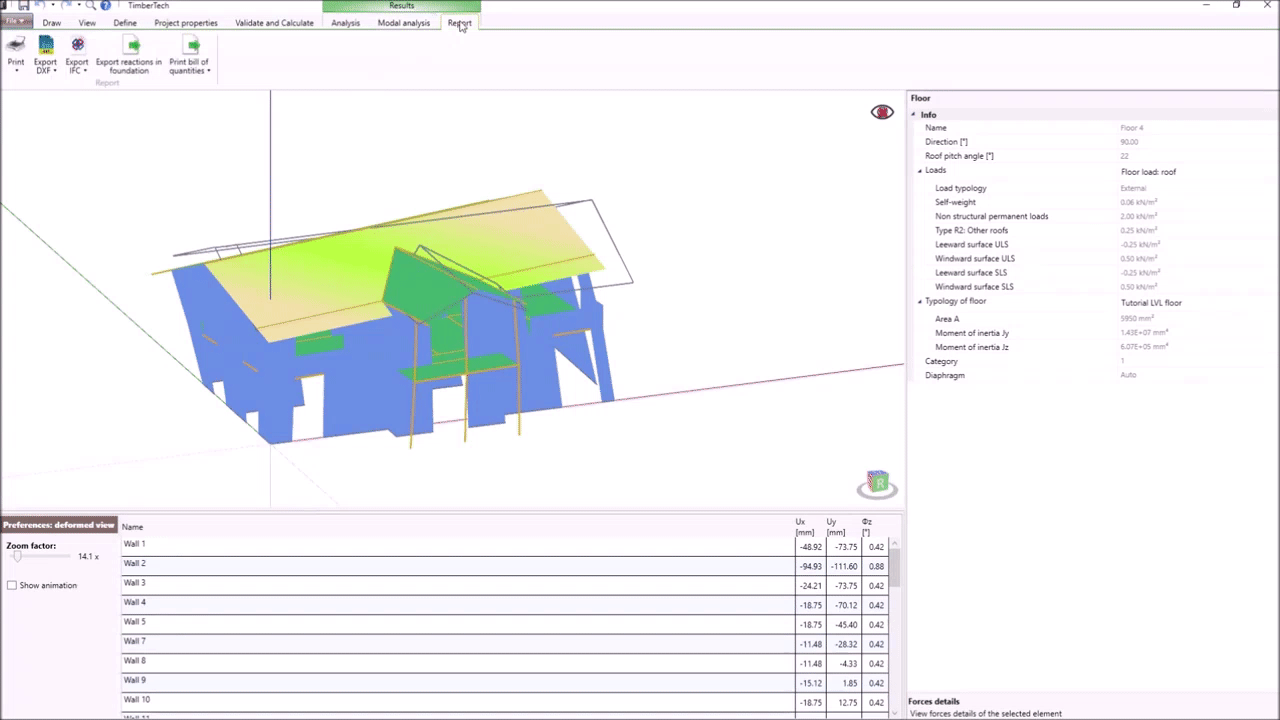Switch to the Modal analysis tab
Image resolution: width=1280 pixels, height=720 pixels.
click(403, 23)
